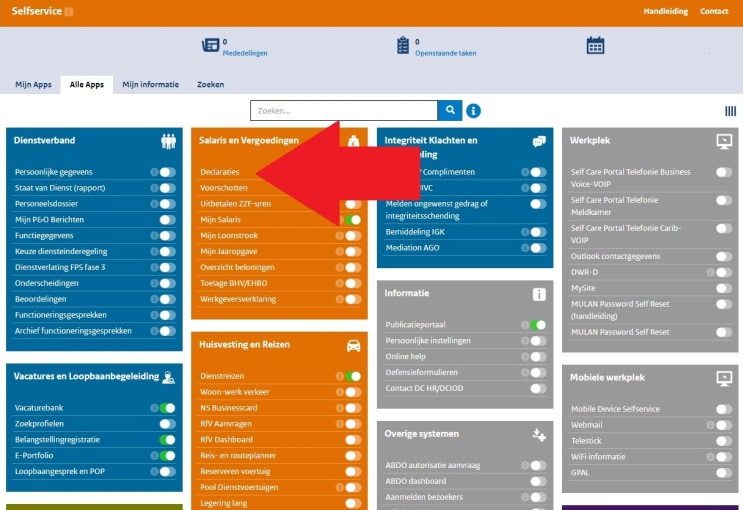Image resolution: width=743 pixels, height=510 pixels.
Task: Open the search info icon
Action: [473, 111]
